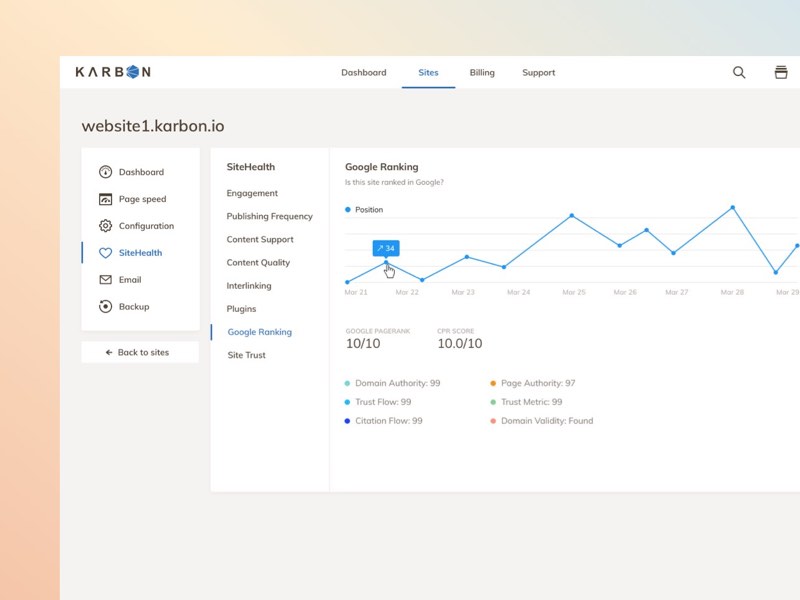Go to Dashboard in top navigation
The image size is (800, 600).
pyautogui.click(x=363, y=73)
